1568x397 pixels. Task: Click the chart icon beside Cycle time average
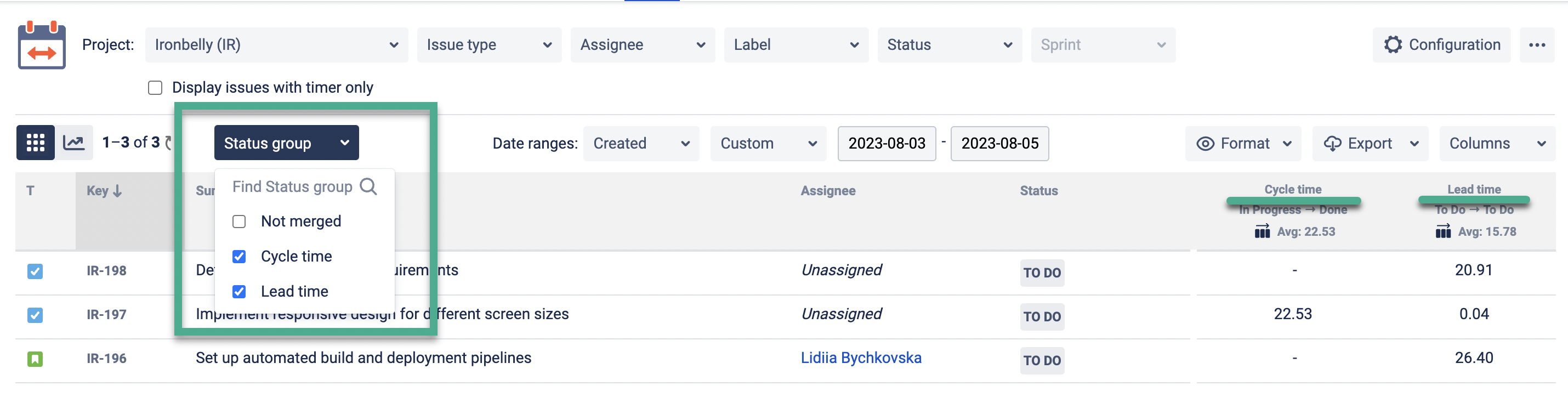(1261, 231)
